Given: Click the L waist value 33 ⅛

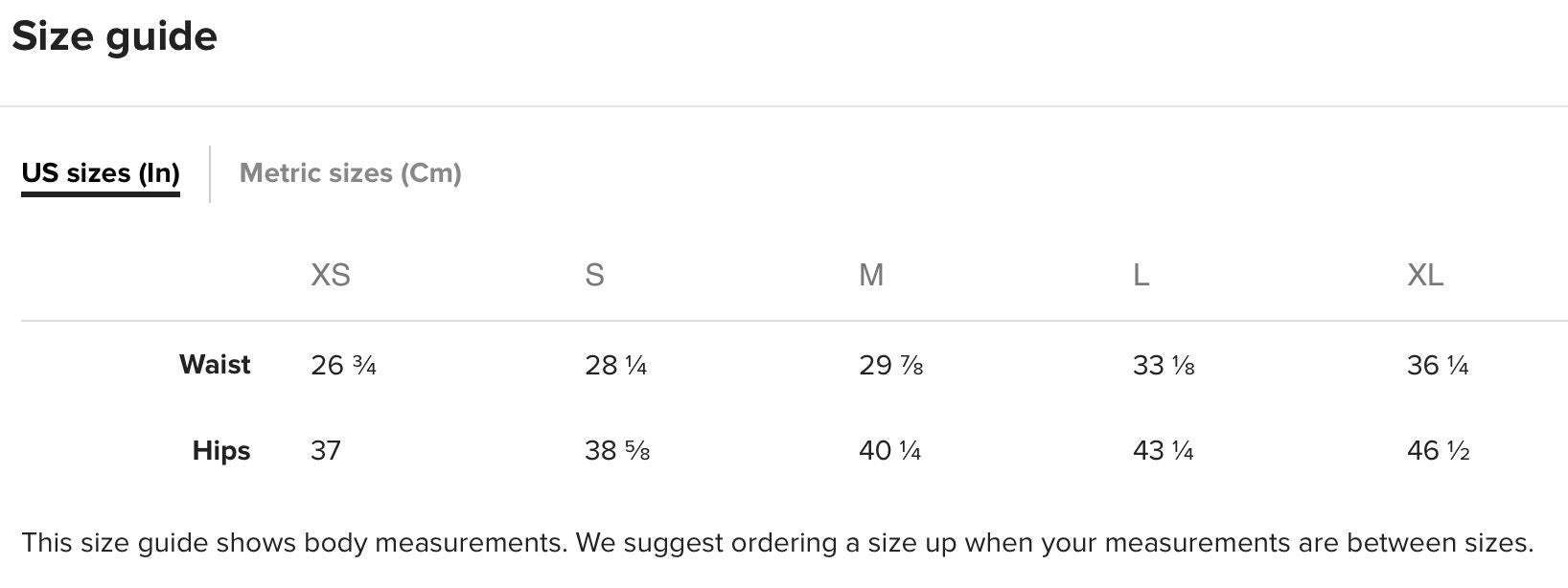Looking at the screenshot, I should (1164, 366).
